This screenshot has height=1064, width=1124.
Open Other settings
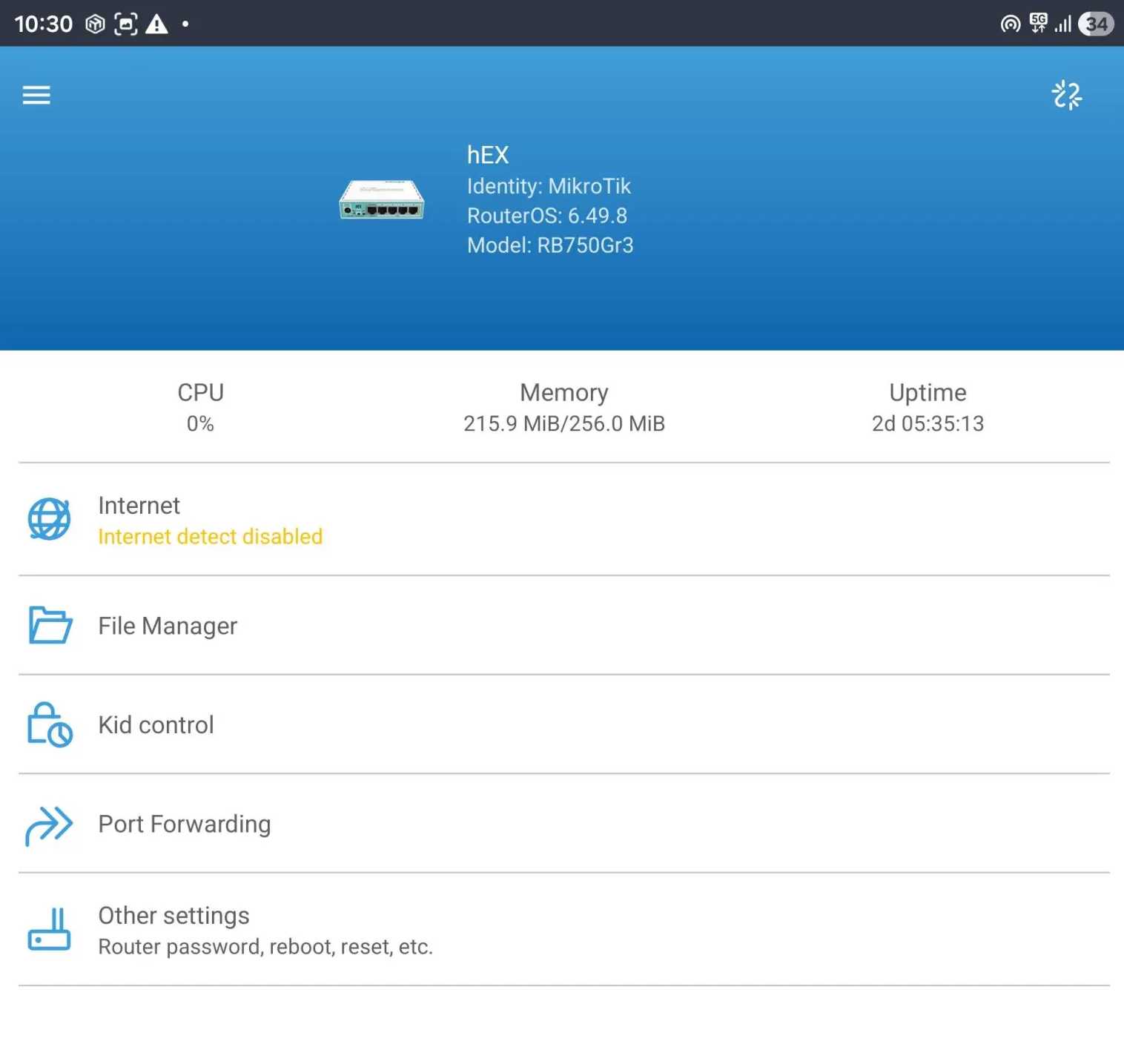tap(563, 930)
